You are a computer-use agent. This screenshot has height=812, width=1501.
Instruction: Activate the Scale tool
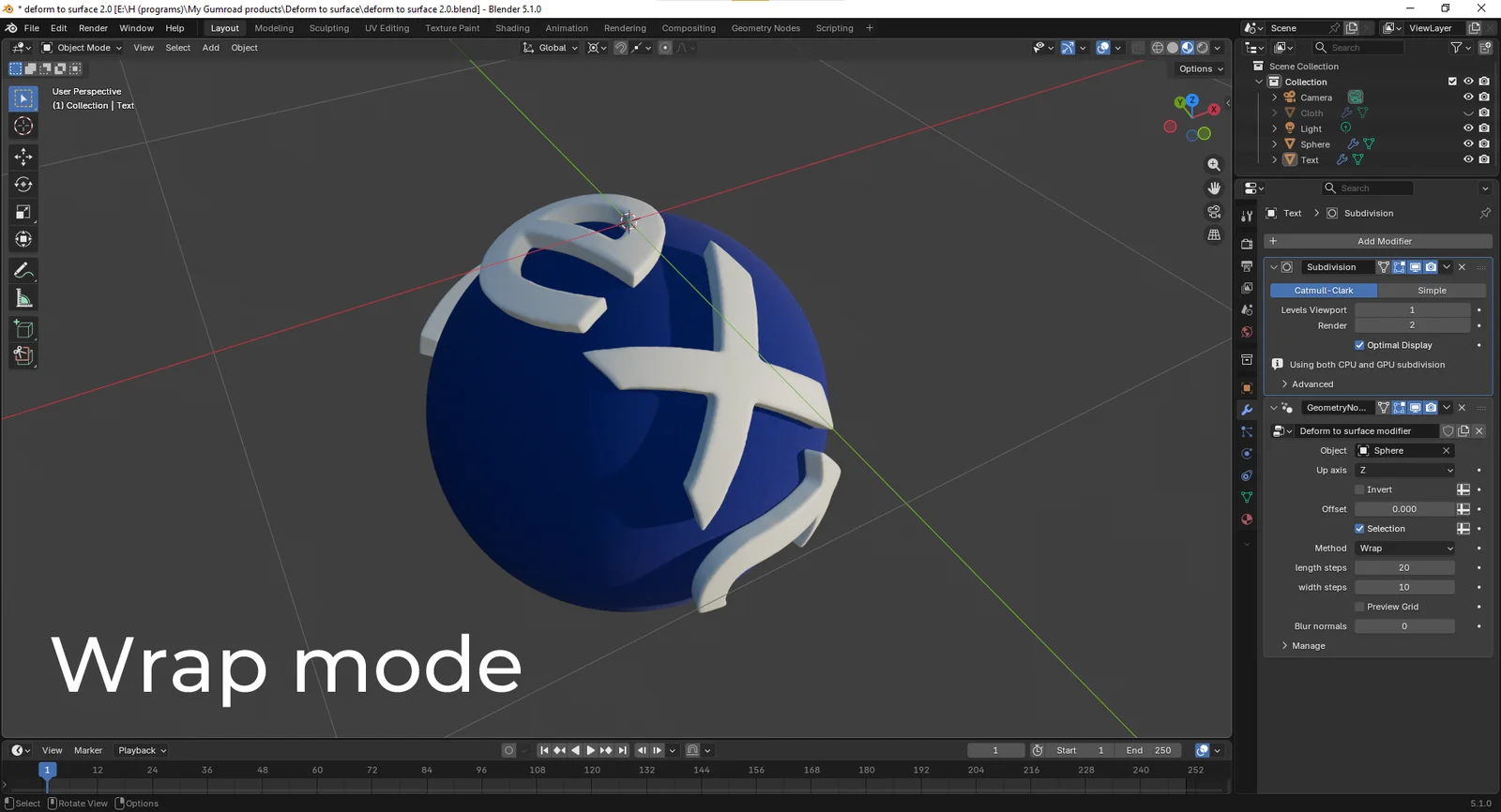tap(23, 213)
